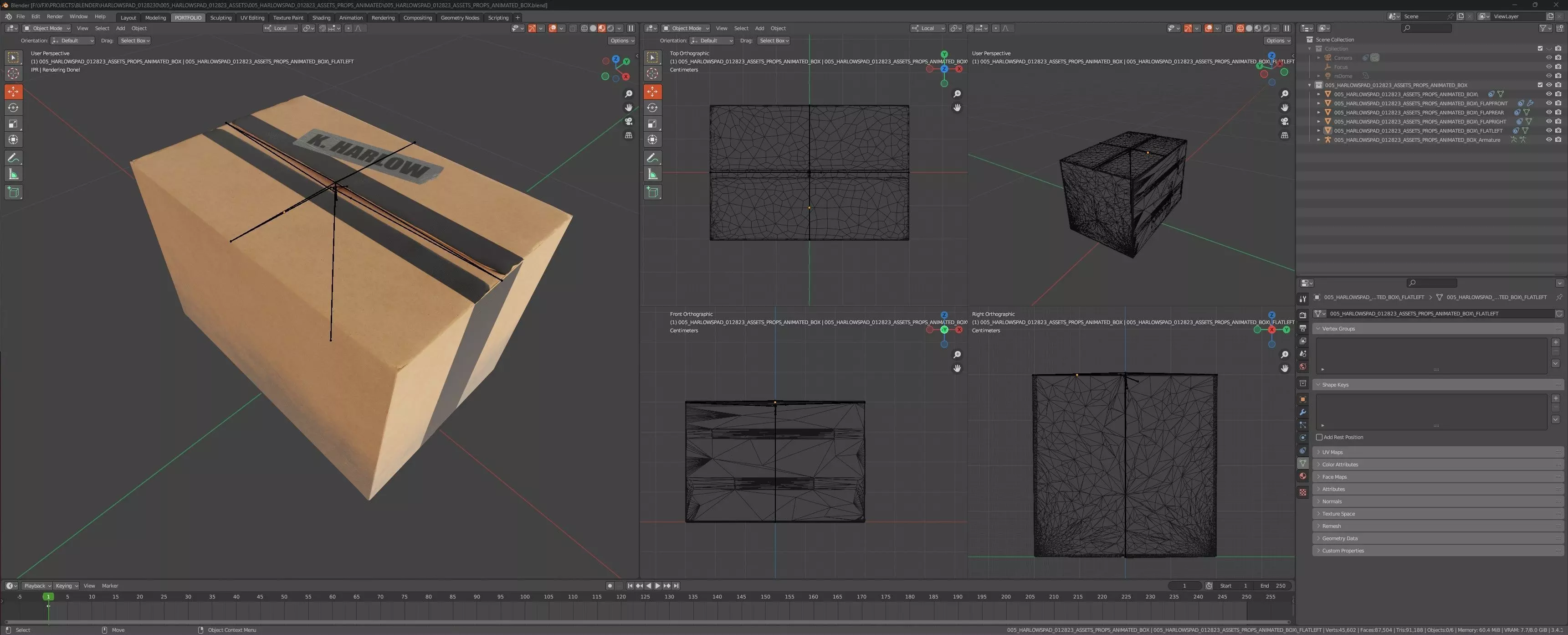Expand the UV Maps panel
1568x635 pixels.
coord(1332,452)
